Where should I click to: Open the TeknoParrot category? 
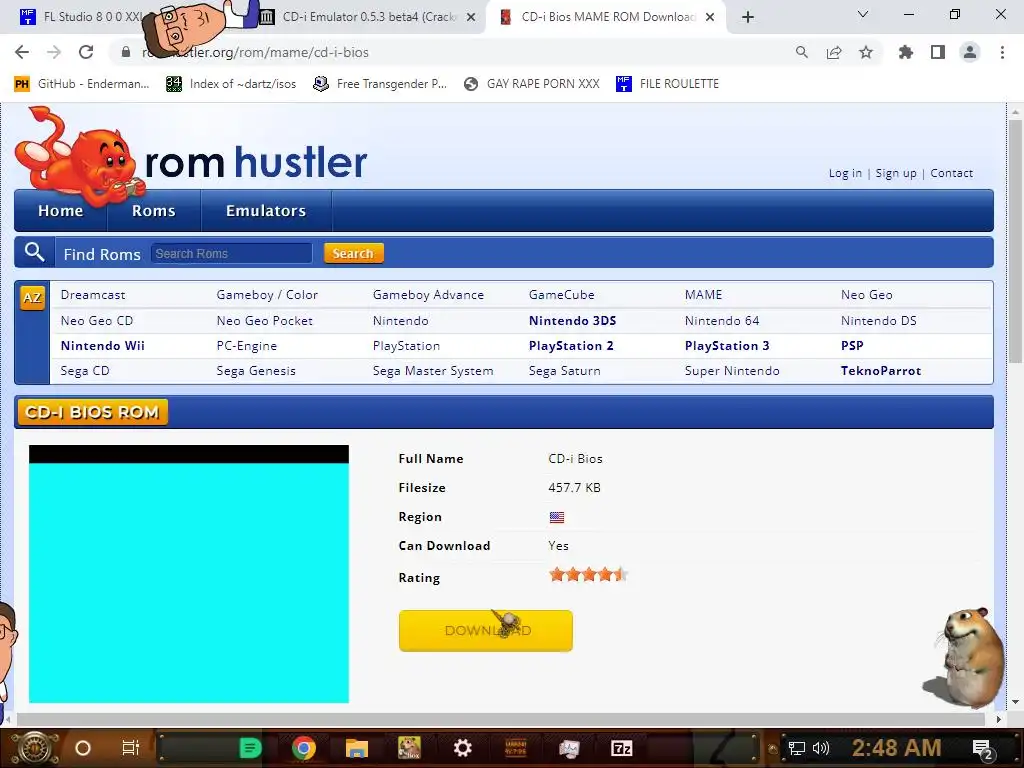(x=881, y=370)
